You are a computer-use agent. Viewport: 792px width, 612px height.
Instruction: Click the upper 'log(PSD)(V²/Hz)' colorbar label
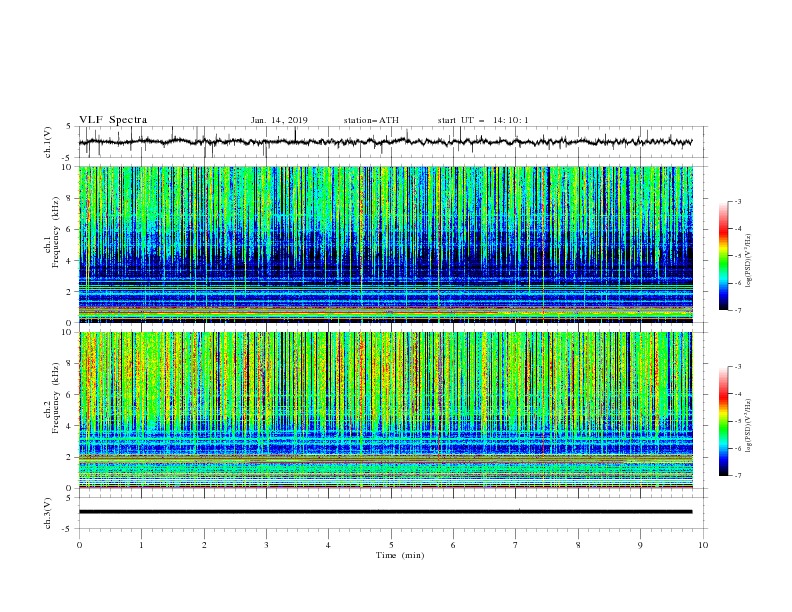(x=748, y=261)
